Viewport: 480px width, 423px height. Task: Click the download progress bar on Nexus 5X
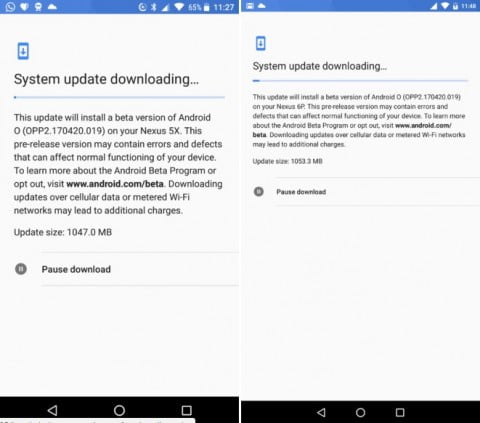(119, 97)
